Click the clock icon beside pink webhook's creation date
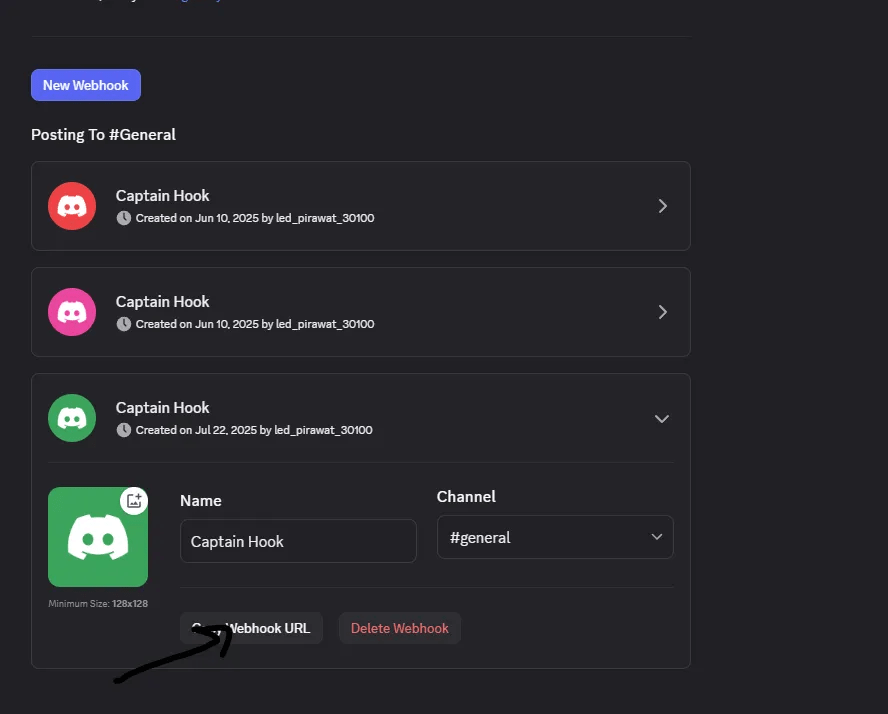Viewport: 888px width, 714px height. coord(124,324)
